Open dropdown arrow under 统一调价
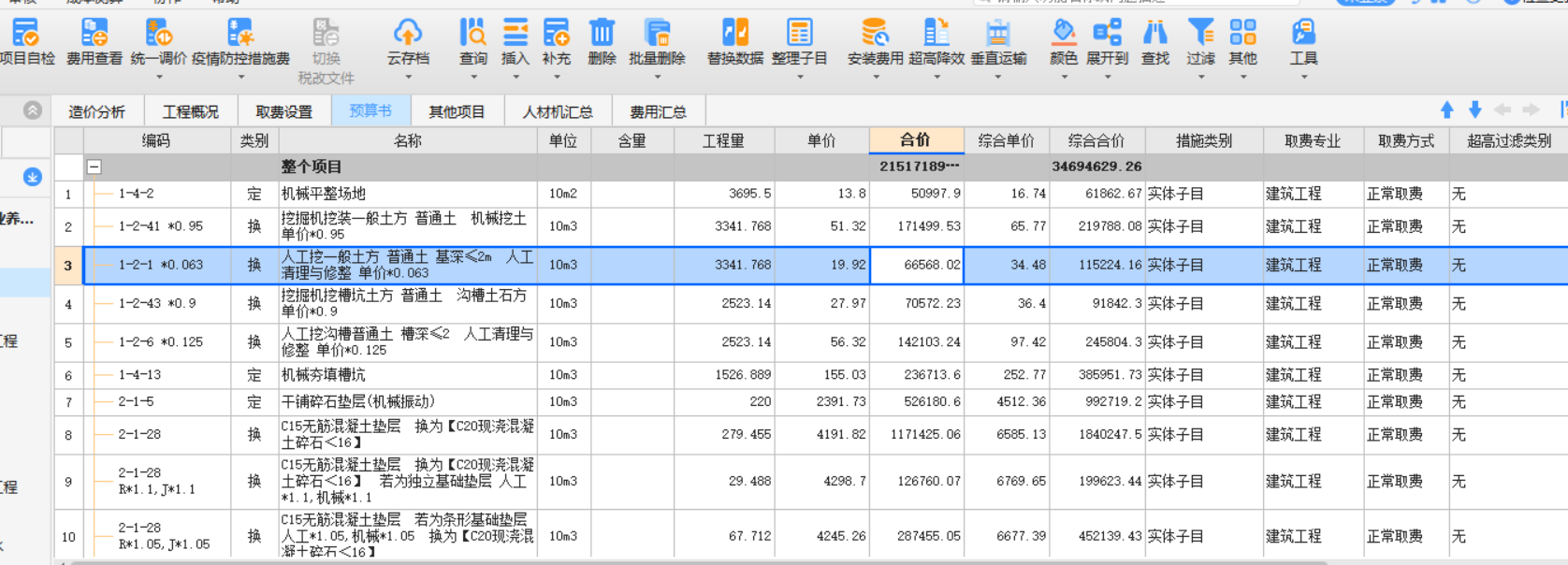This screenshot has height=565, width=1568. click(159, 77)
